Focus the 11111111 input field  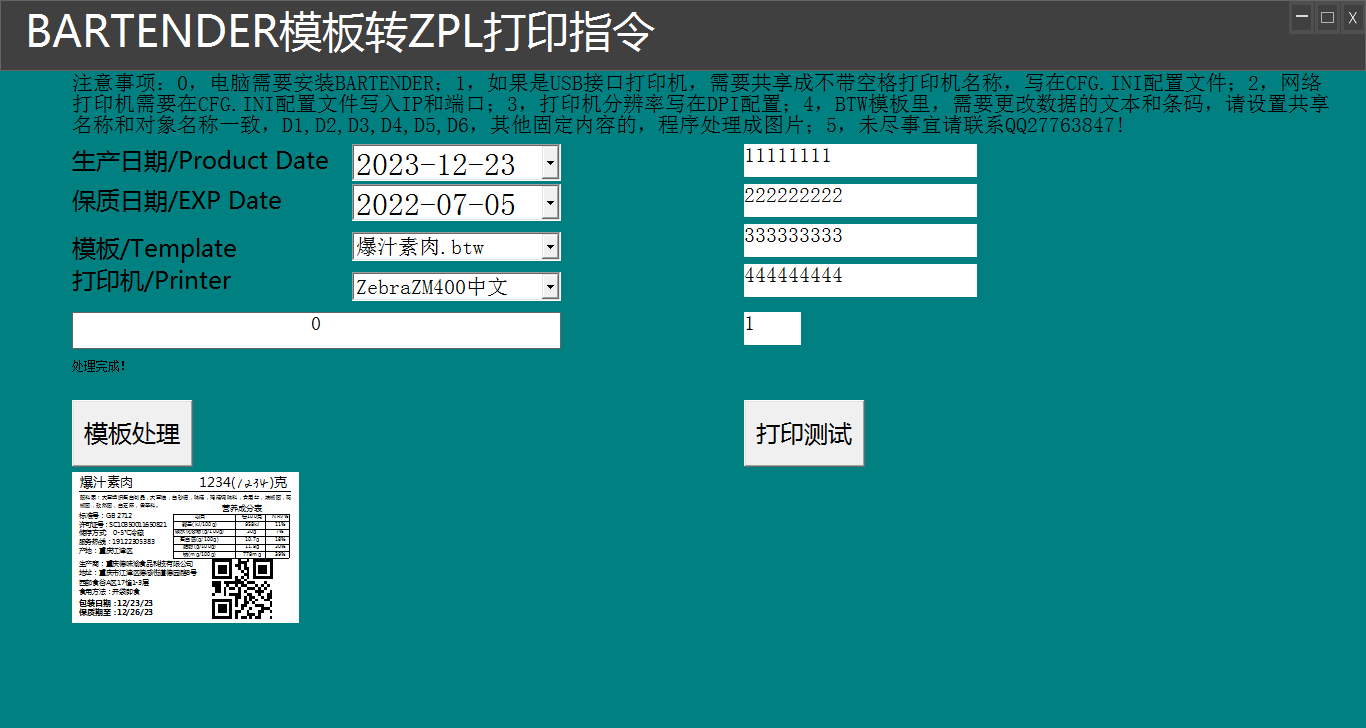coord(860,161)
